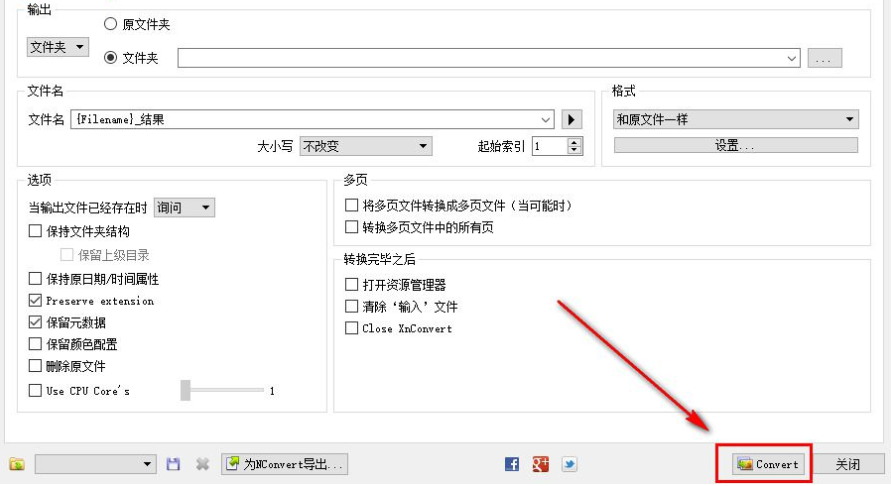Share via Facebook icon
The height and width of the screenshot is (486, 891).
(511, 464)
